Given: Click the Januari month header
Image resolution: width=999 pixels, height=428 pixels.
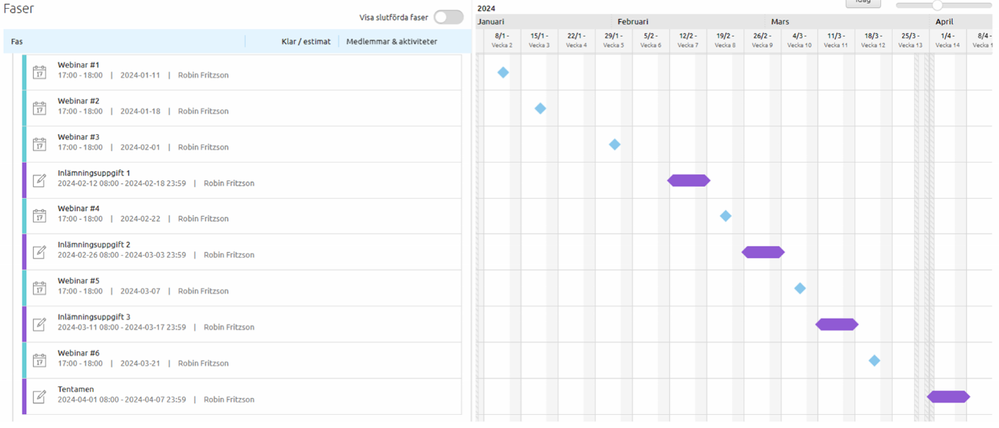Looking at the screenshot, I should 491,22.
